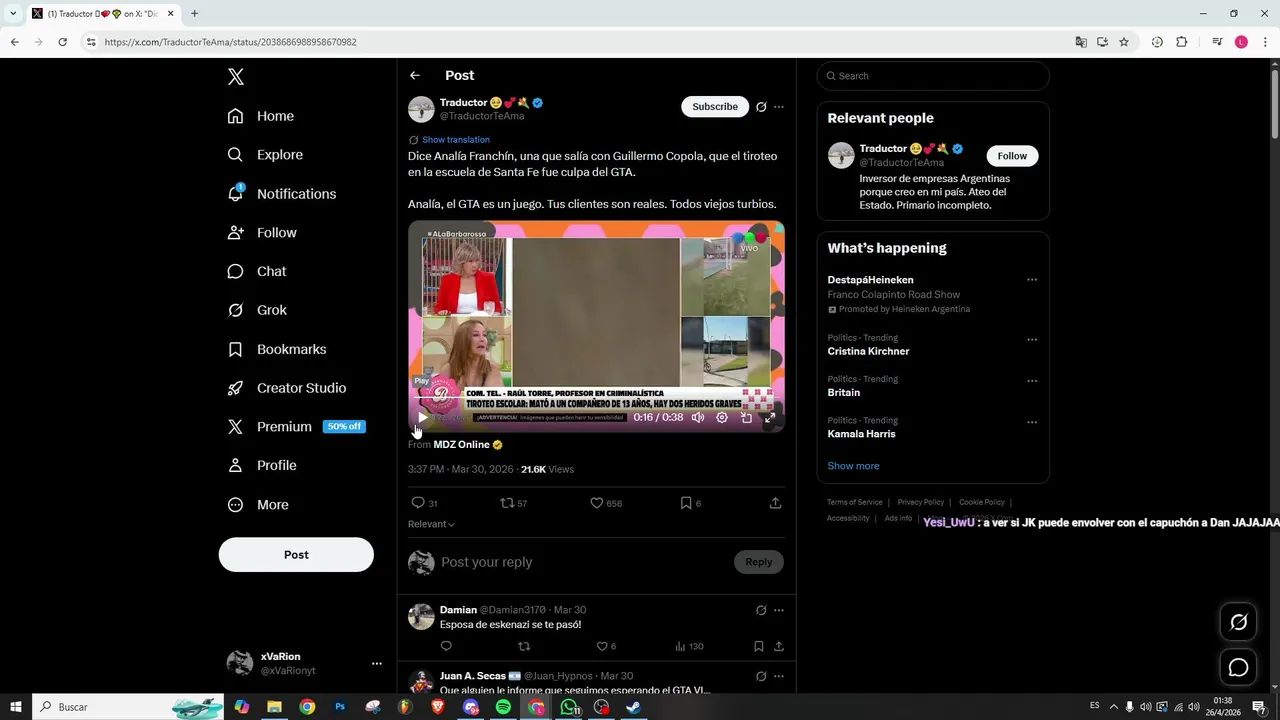Open Profile in sidebar
The image size is (1280, 720).
pyautogui.click(x=262, y=465)
